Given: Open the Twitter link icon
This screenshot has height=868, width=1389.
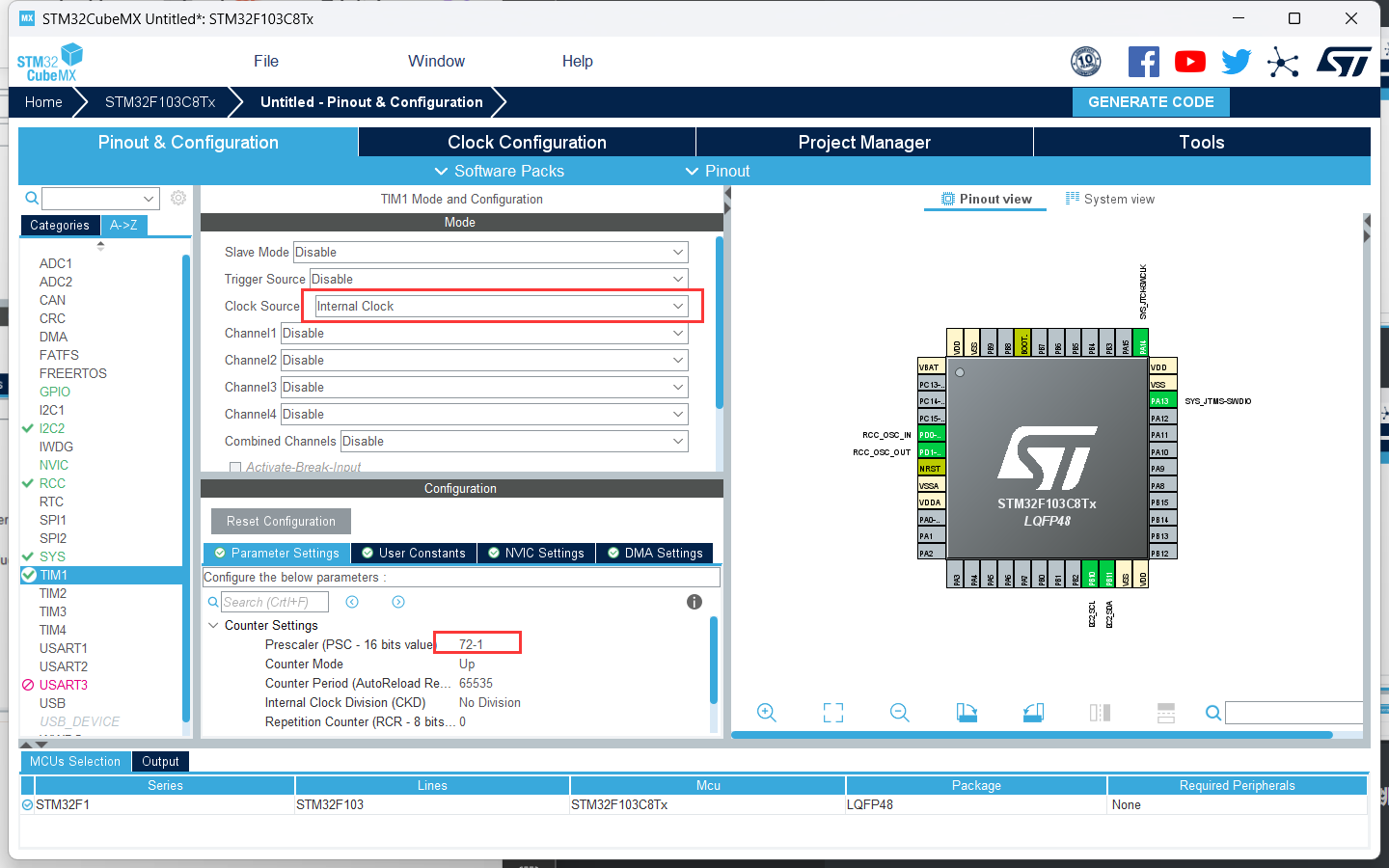Looking at the screenshot, I should [x=1237, y=62].
